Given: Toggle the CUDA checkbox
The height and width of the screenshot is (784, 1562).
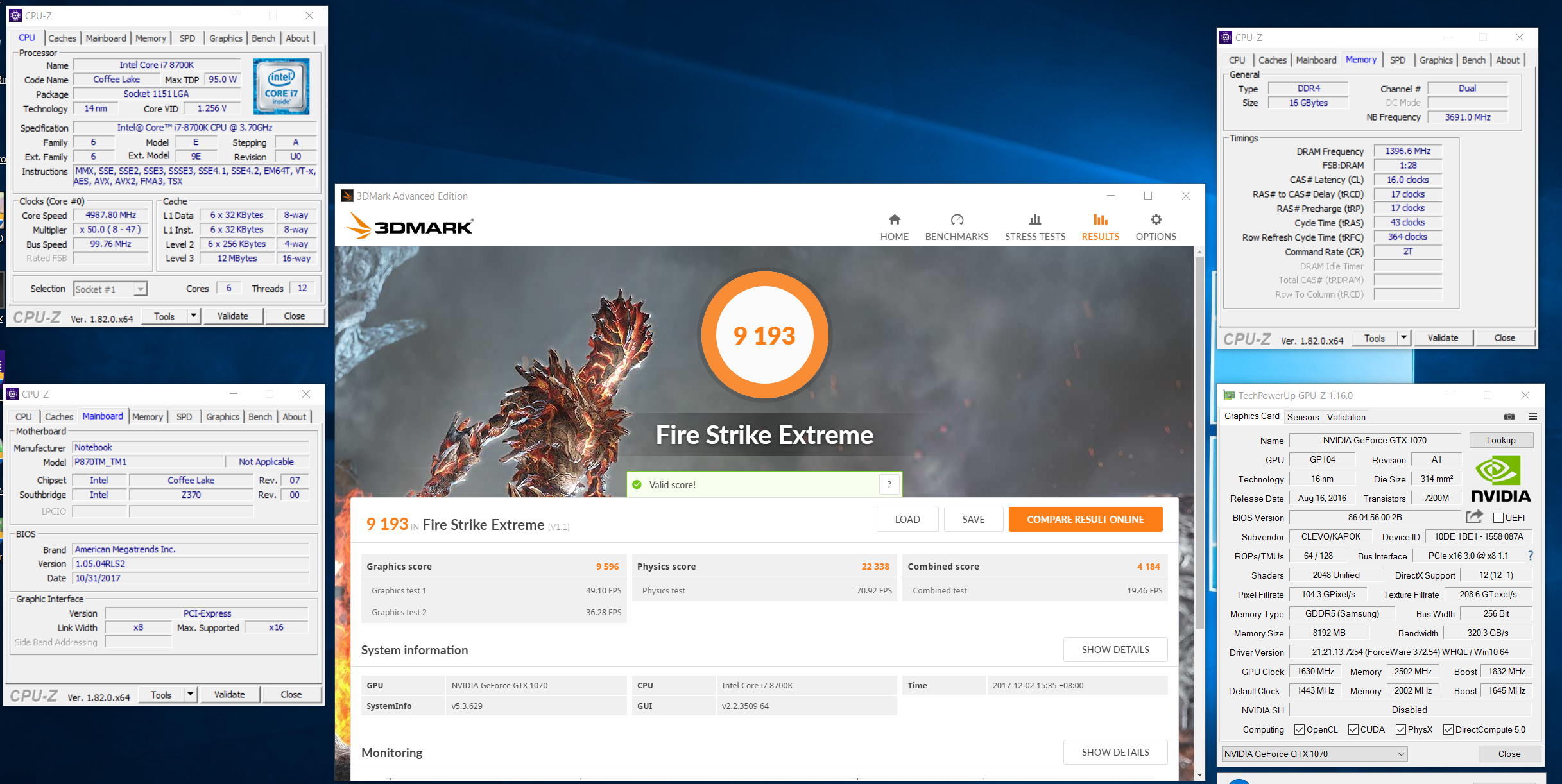Looking at the screenshot, I should pyautogui.click(x=1353, y=729).
